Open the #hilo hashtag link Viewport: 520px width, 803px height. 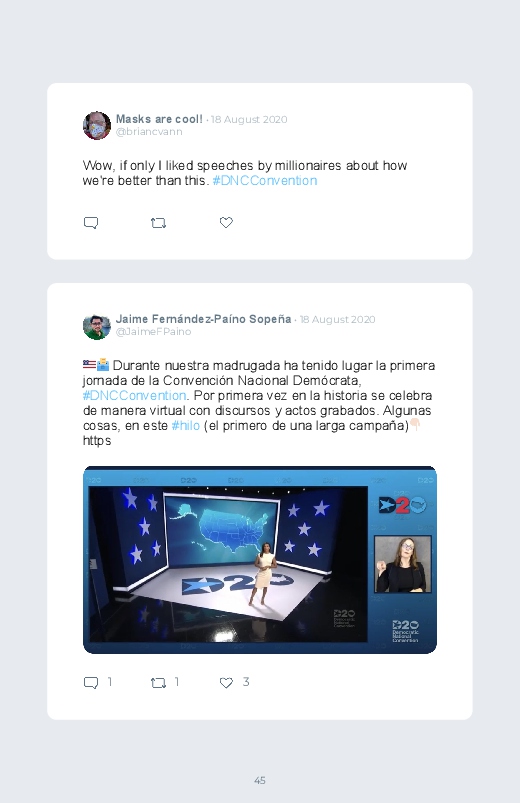click(185, 426)
